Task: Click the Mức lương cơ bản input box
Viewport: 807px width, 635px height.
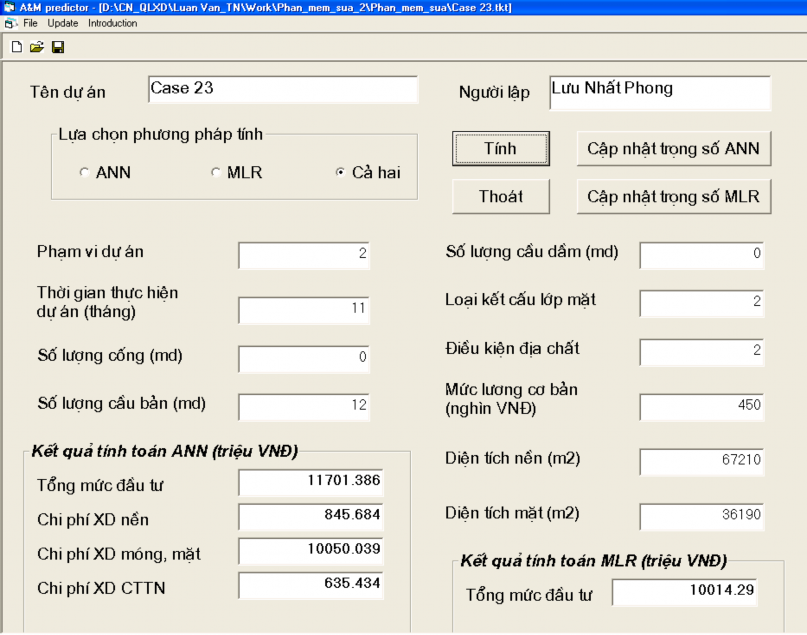Action: tap(701, 406)
